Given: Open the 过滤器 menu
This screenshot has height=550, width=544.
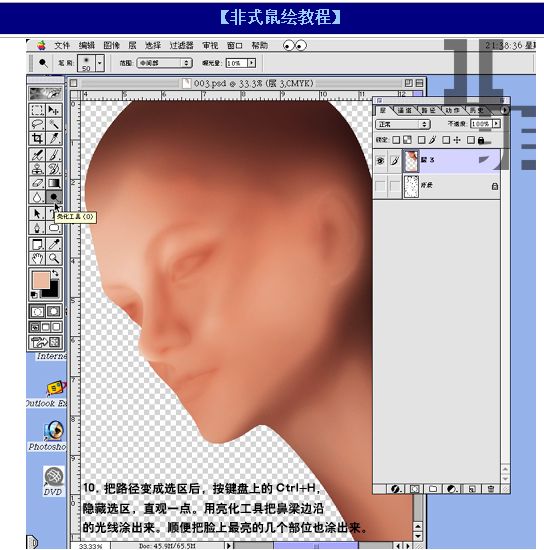Looking at the screenshot, I should (181, 46).
